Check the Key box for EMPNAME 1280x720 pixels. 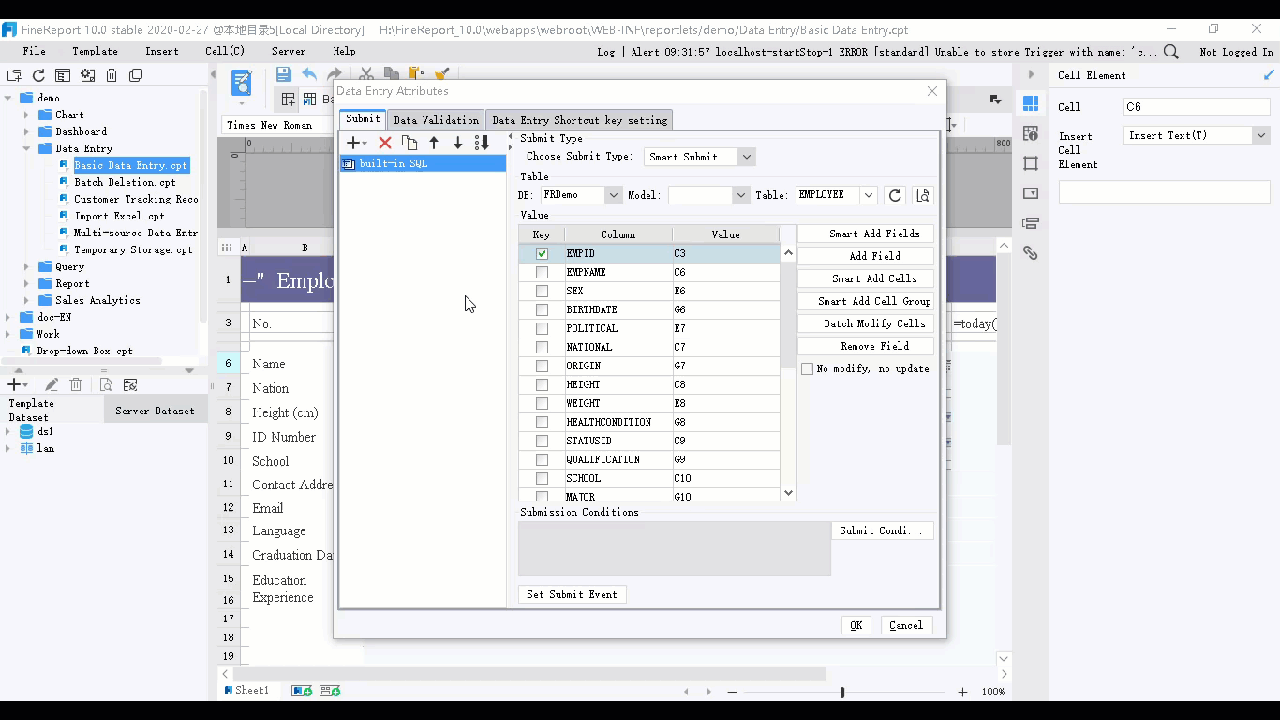(542, 272)
